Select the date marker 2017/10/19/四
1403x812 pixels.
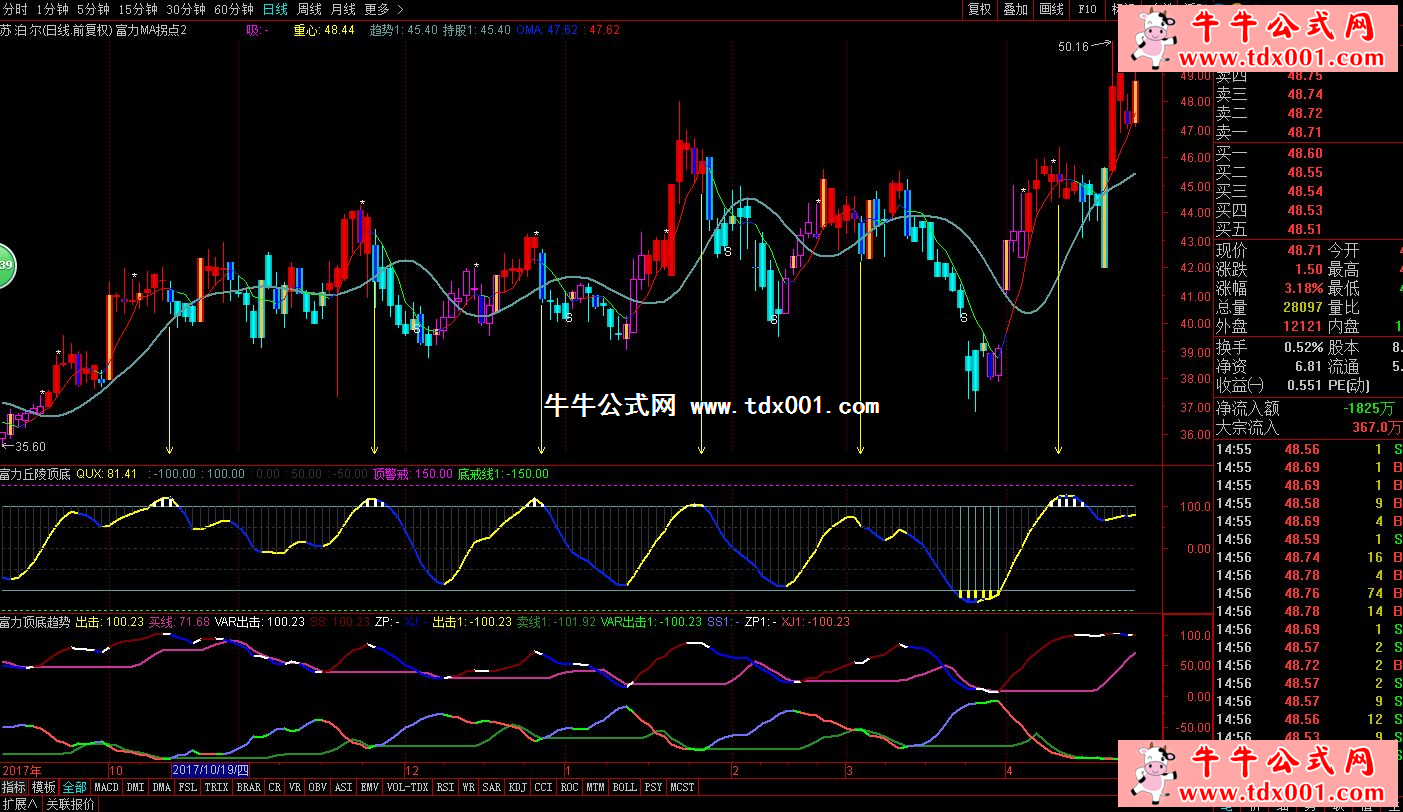point(209,770)
